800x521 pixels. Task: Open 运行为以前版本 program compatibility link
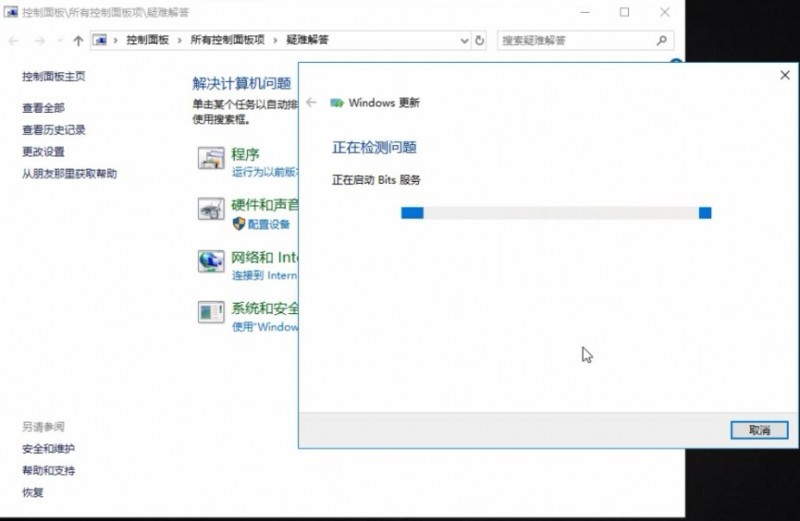(x=265, y=172)
